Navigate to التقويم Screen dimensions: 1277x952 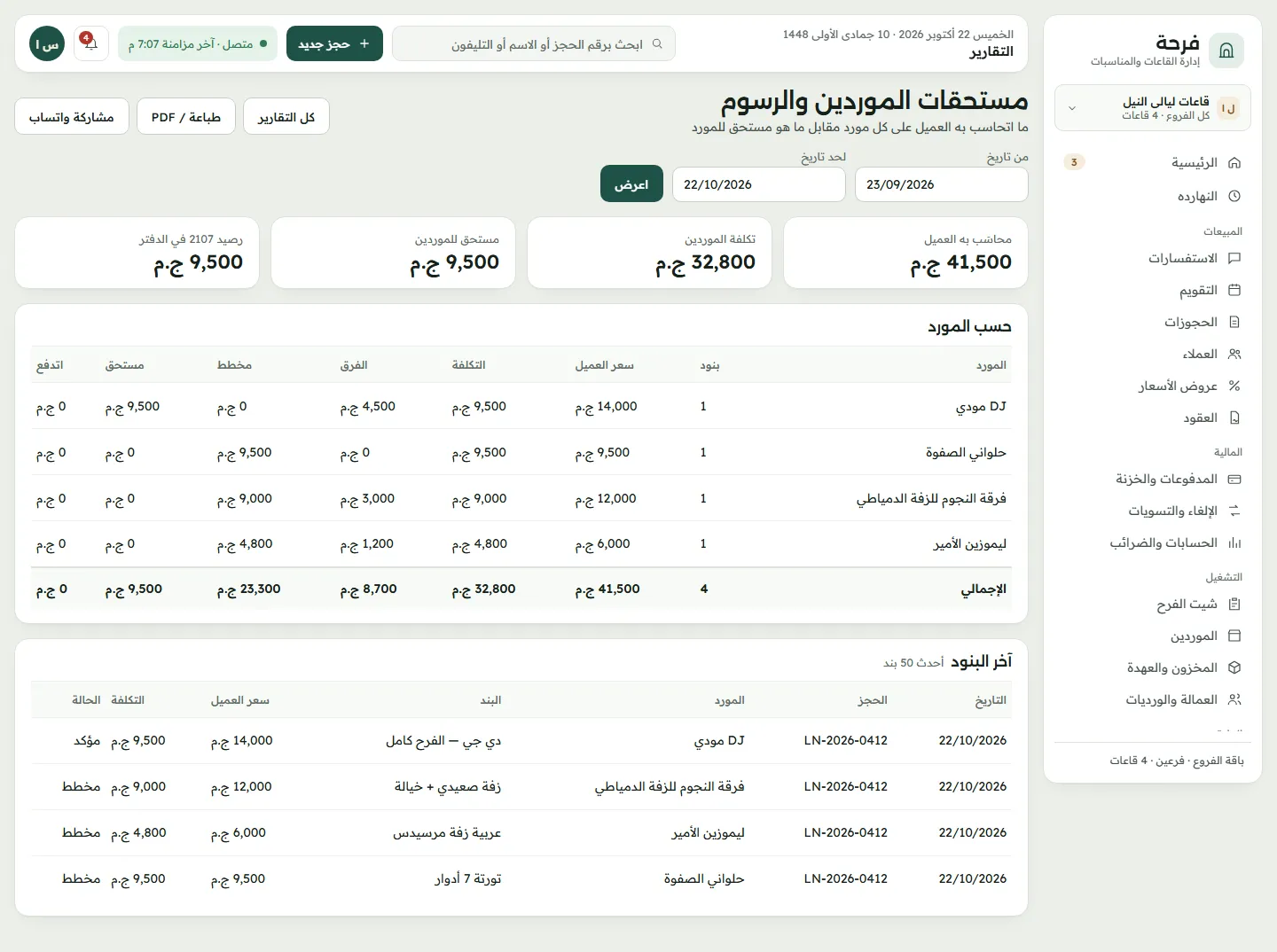pos(1153,290)
